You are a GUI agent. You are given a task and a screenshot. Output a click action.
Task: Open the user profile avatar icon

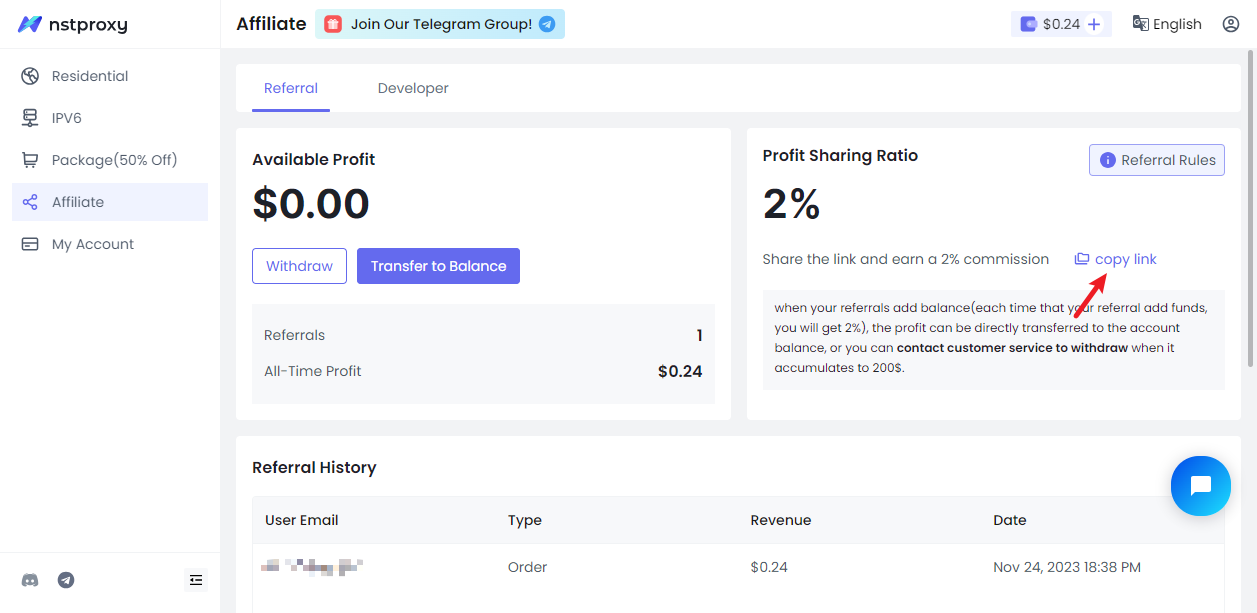pyautogui.click(x=1230, y=24)
